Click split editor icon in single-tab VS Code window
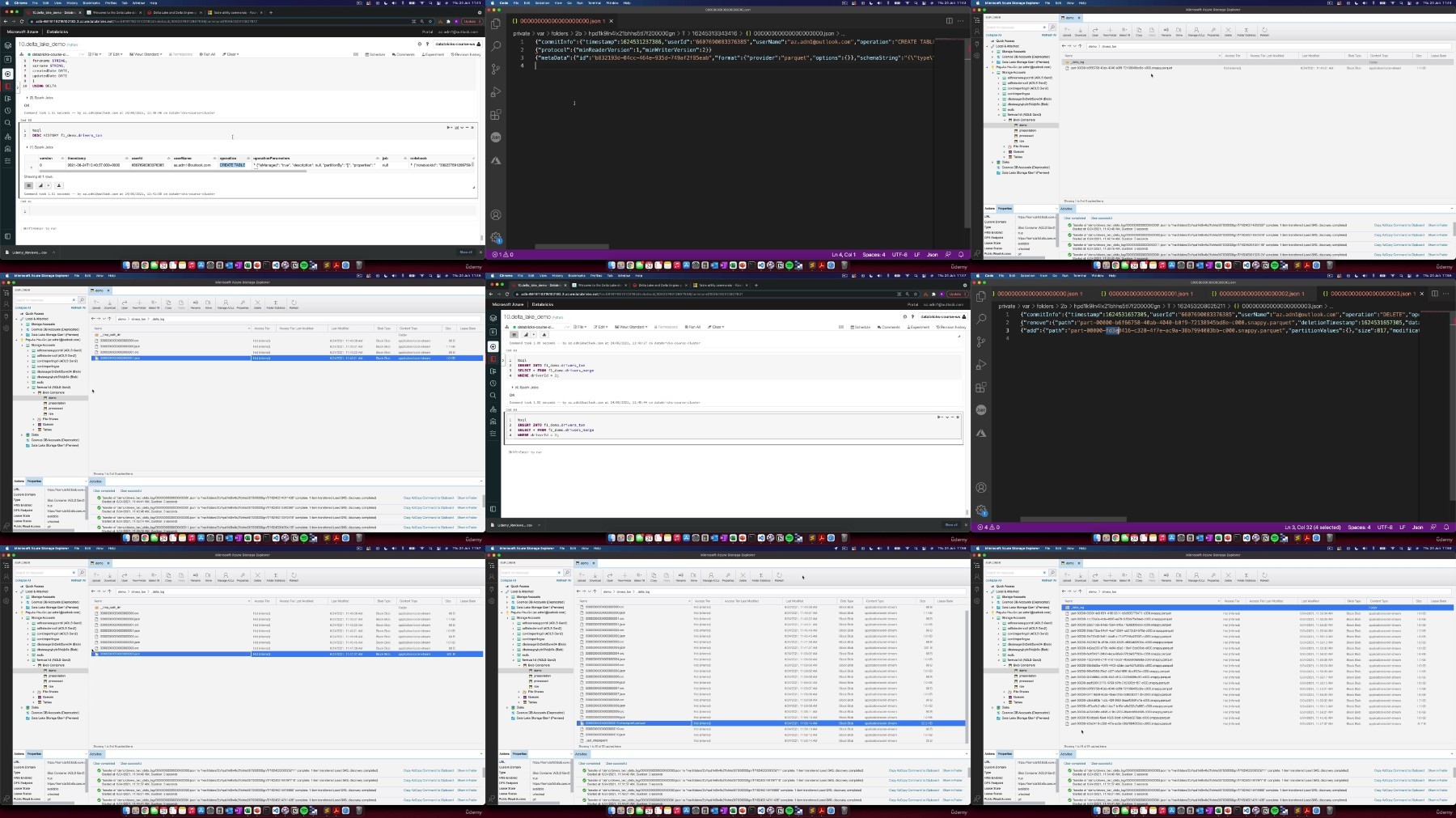The height and width of the screenshot is (818, 1456). (949, 21)
